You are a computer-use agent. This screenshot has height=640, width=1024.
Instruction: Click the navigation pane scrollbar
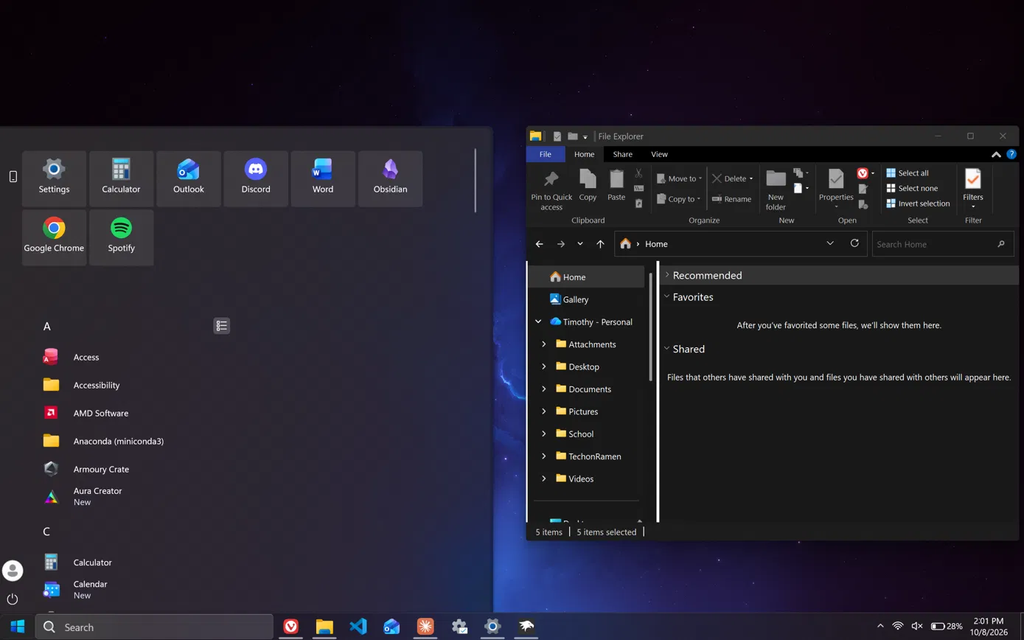coord(650,327)
